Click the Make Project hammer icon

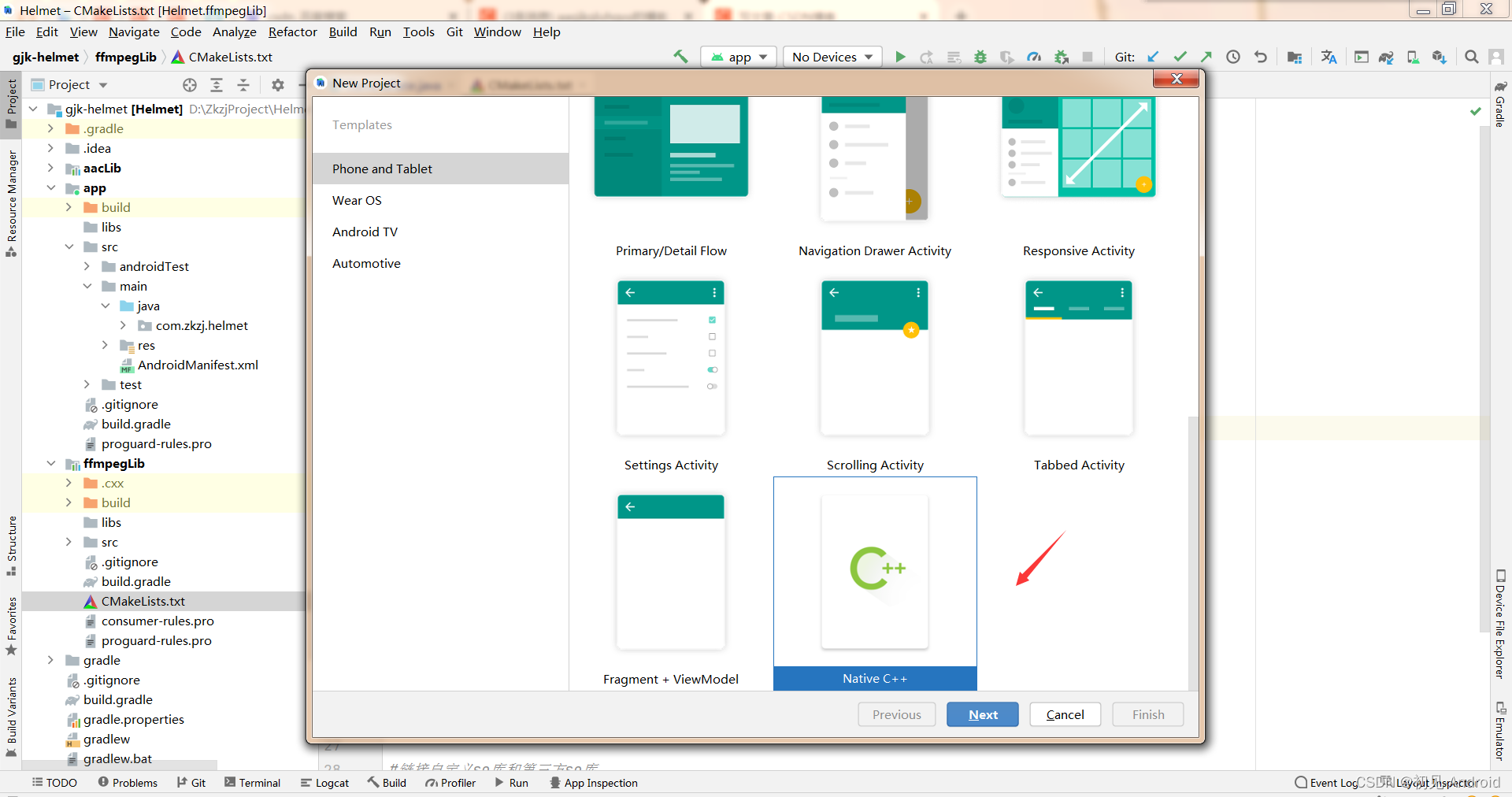680,57
